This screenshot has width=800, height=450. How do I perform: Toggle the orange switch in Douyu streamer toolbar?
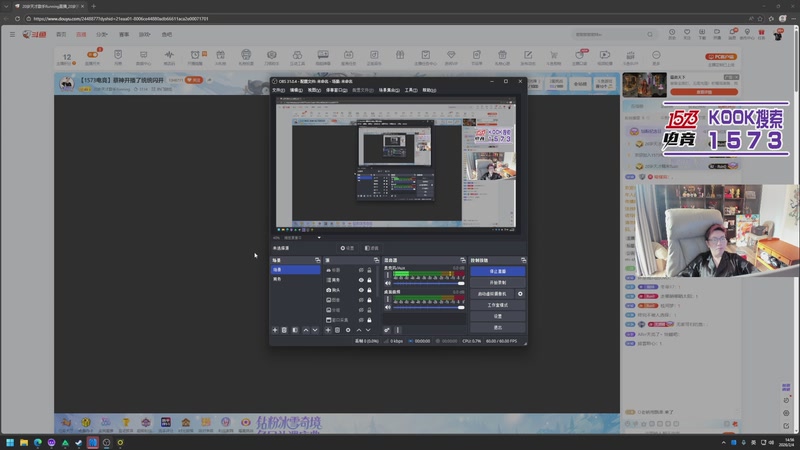click(92, 55)
